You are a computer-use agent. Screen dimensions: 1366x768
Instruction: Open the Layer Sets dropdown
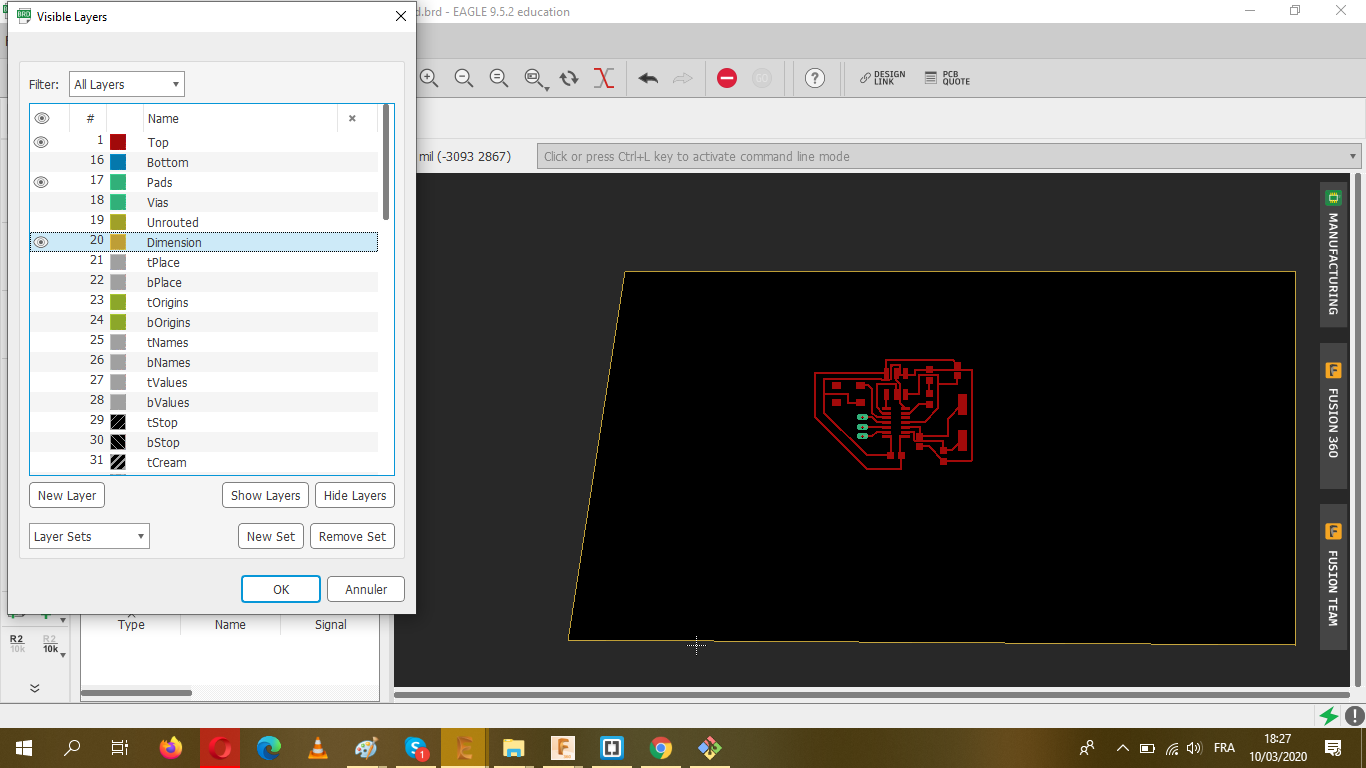(89, 536)
